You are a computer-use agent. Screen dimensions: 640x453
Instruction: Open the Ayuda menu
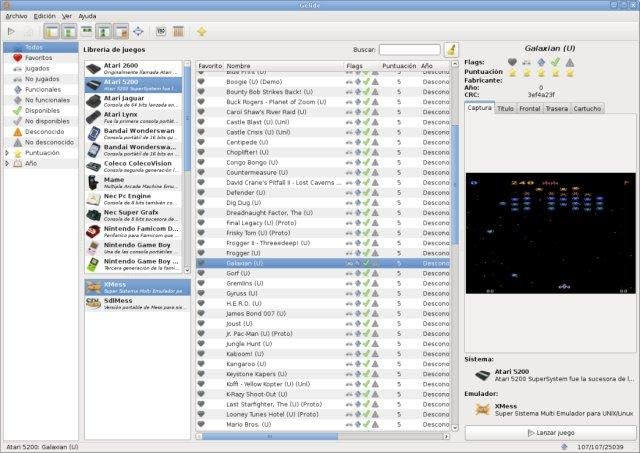(x=87, y=16)
